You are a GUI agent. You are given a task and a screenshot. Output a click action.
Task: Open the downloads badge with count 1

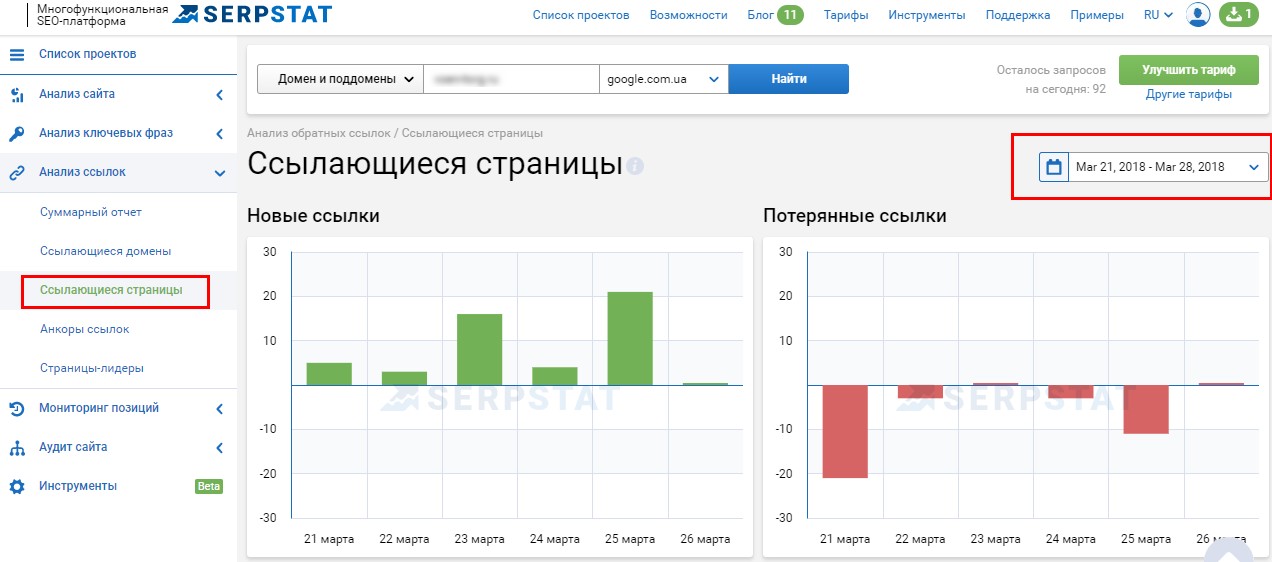pyautogui.click(x=1239, y=15)
